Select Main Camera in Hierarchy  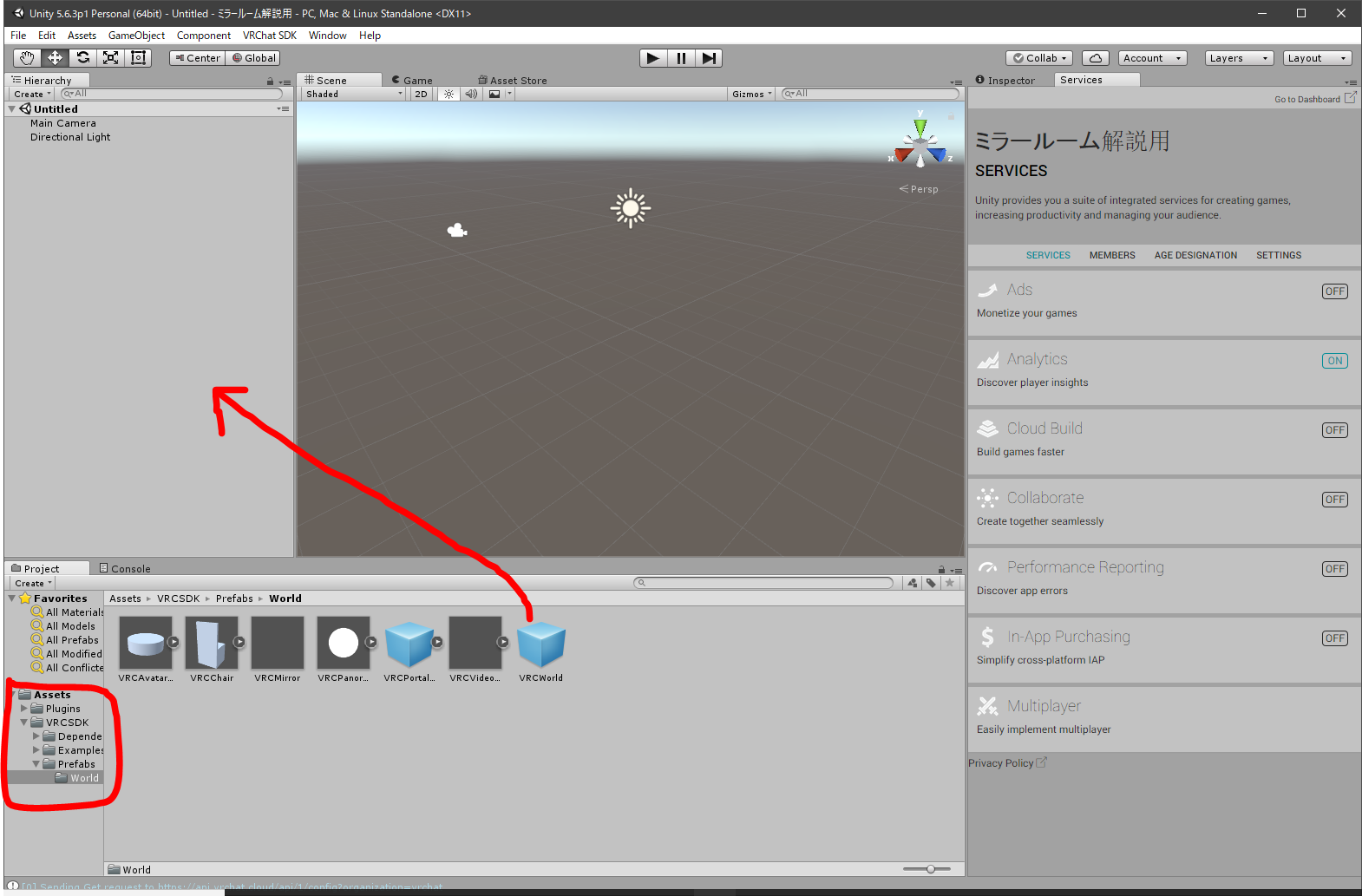(63, 123)
